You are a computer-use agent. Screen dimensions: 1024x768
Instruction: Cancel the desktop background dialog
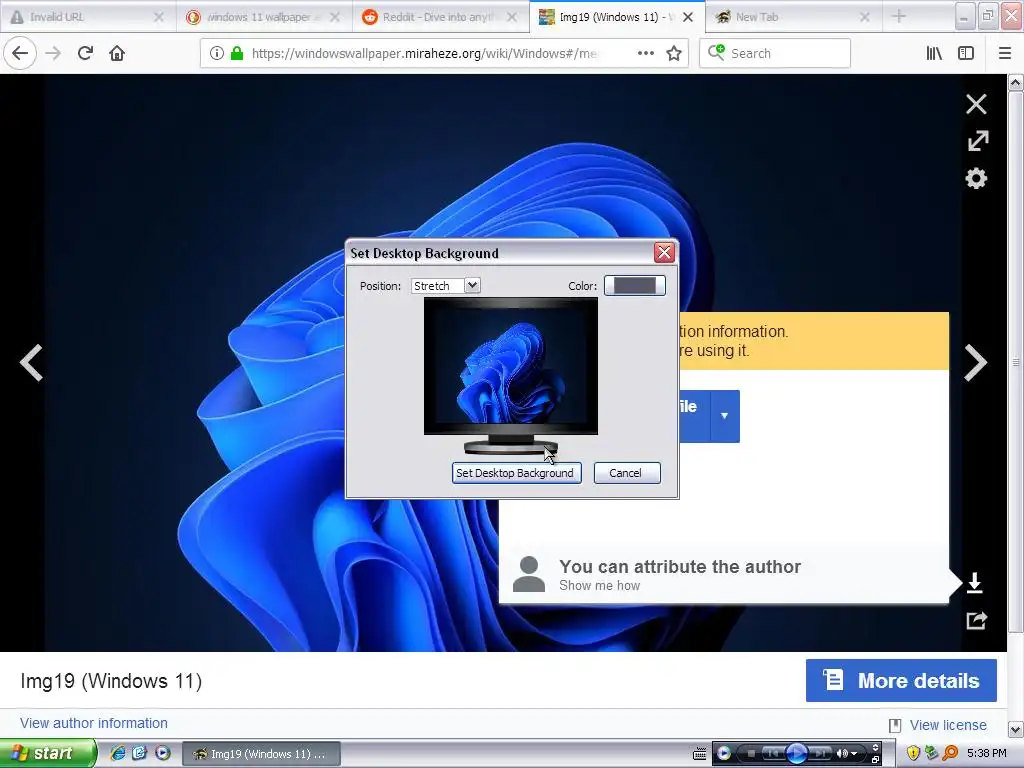pyautogui.click(x=626, y=473)
